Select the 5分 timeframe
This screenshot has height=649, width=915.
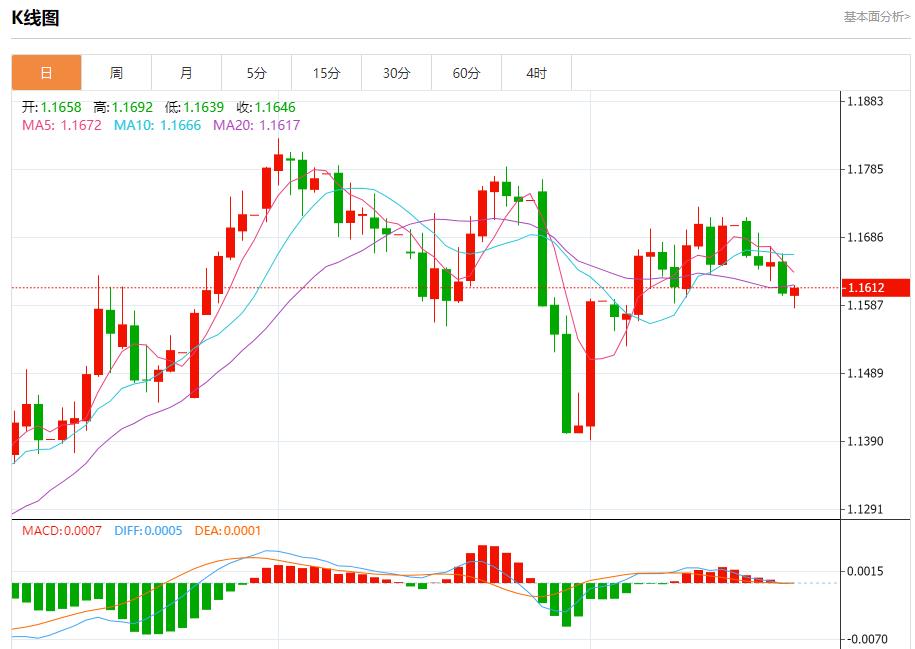tap(257, 73)
